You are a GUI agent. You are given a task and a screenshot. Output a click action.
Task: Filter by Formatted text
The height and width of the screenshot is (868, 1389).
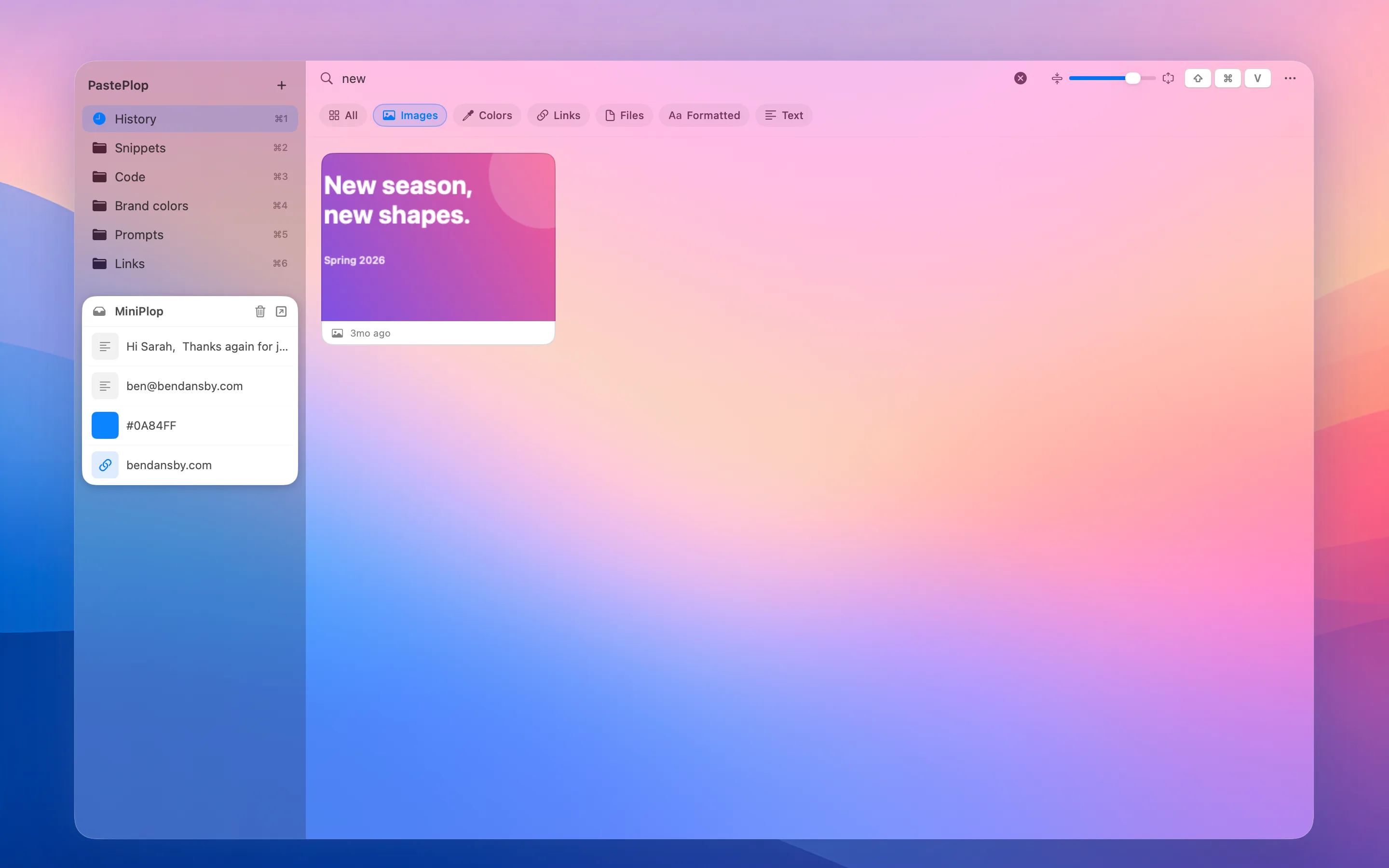click(704, 115)
